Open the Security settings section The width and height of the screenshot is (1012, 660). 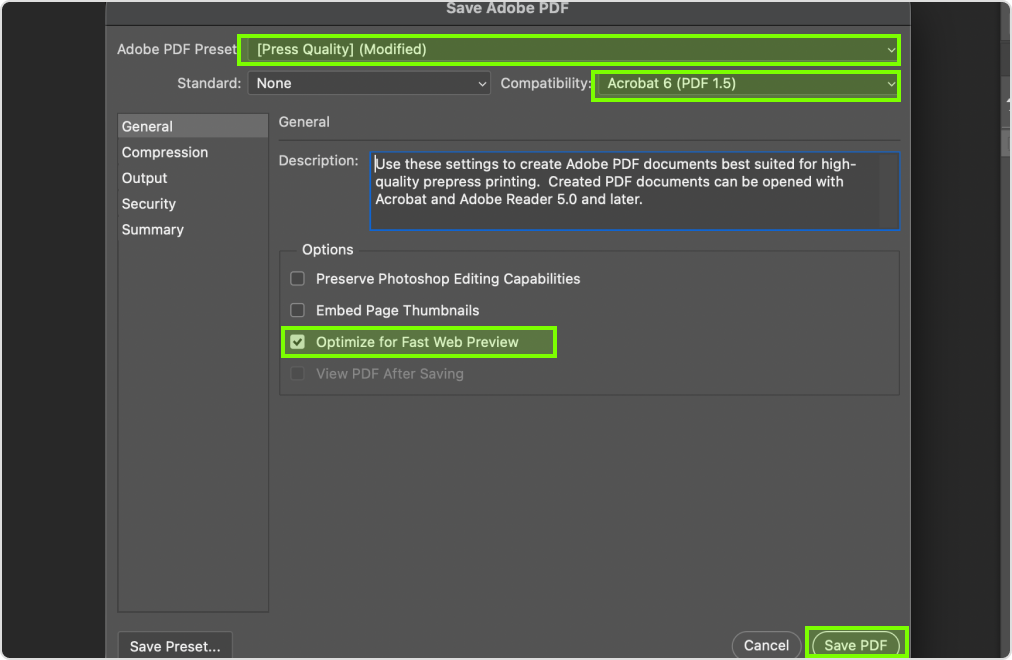point(149,204)
